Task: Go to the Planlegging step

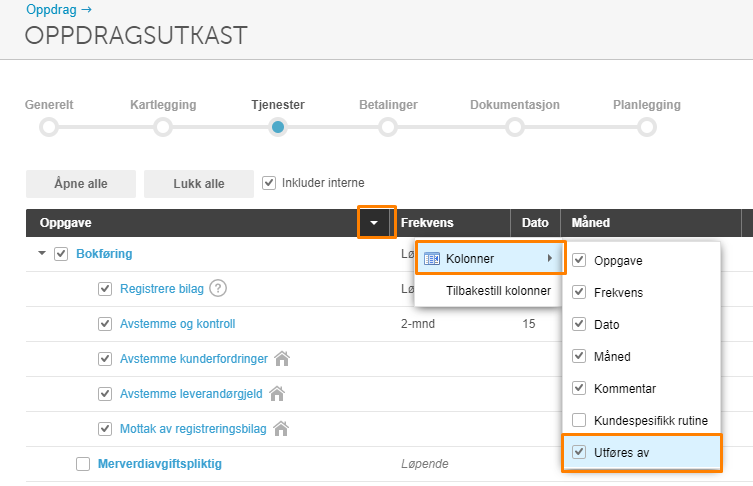Action: 647,105
